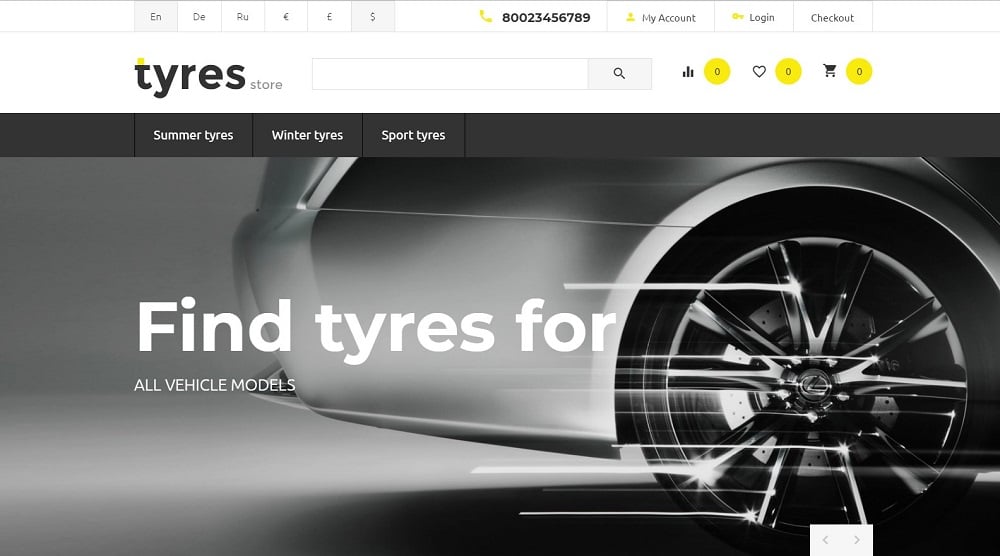
Task: Focus the product search field
Action: coord(450,74)
